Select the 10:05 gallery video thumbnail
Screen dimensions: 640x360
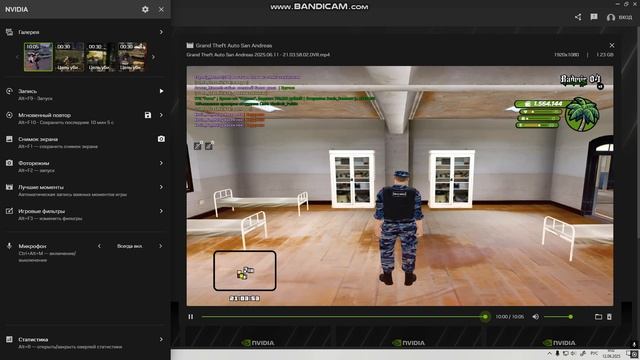pos(38,57)
